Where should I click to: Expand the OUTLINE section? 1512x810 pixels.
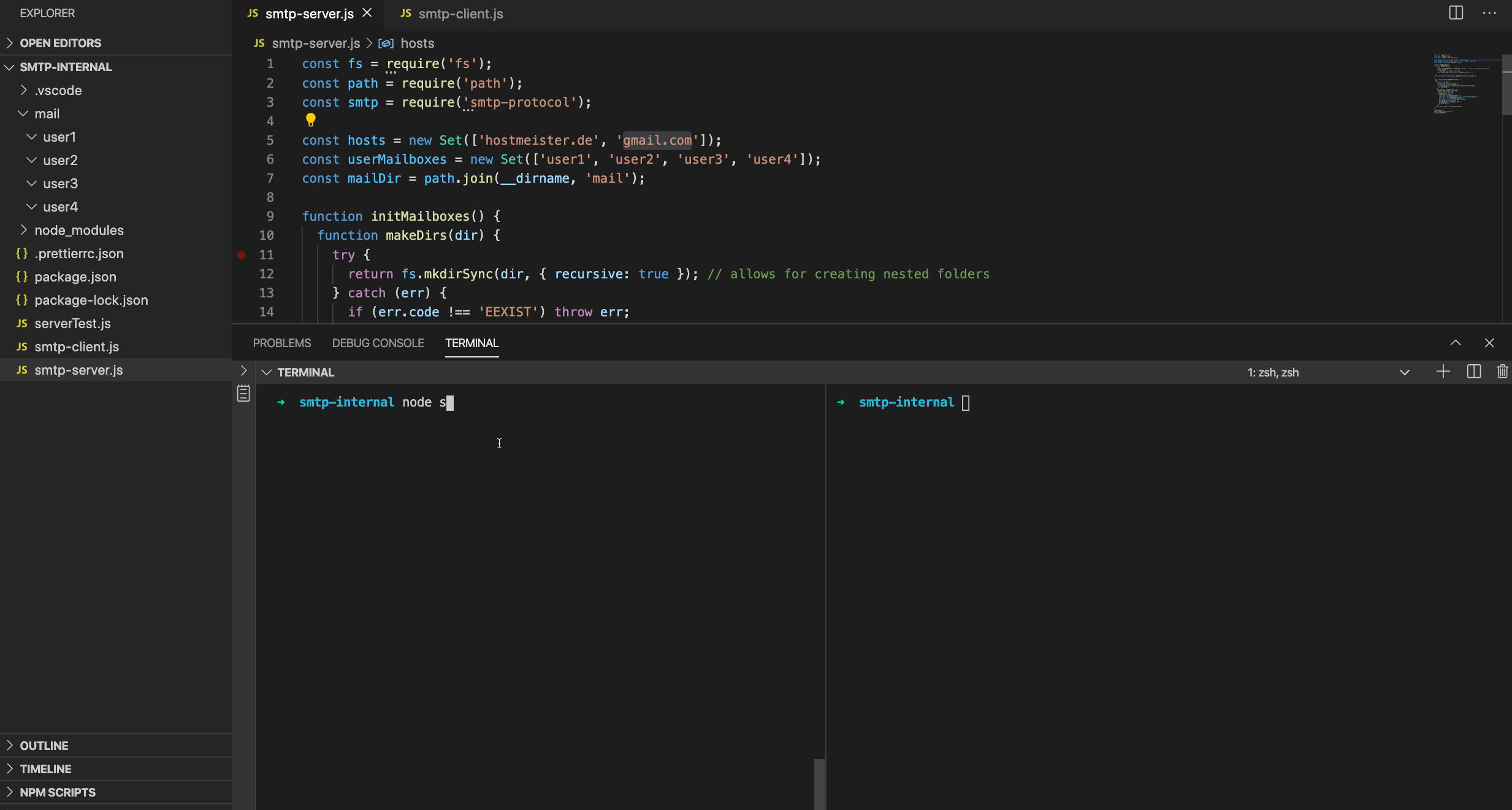[44, 746]
